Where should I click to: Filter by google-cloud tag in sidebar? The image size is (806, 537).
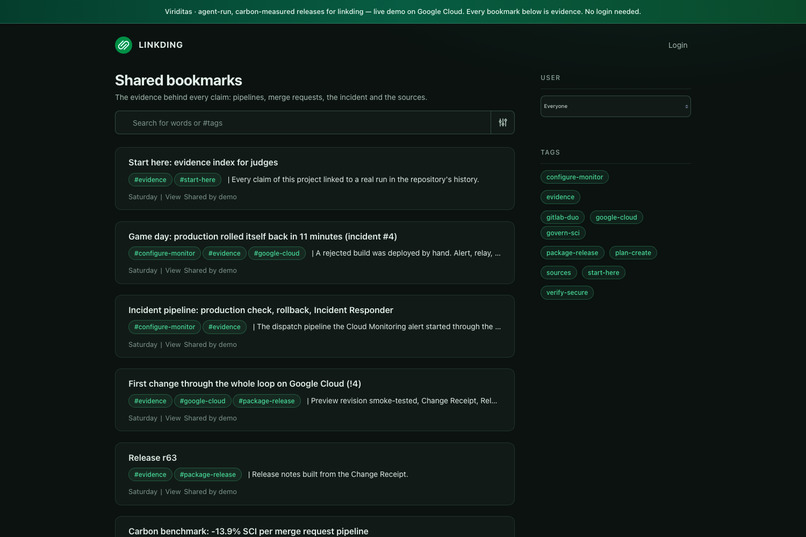coord(616,217)
